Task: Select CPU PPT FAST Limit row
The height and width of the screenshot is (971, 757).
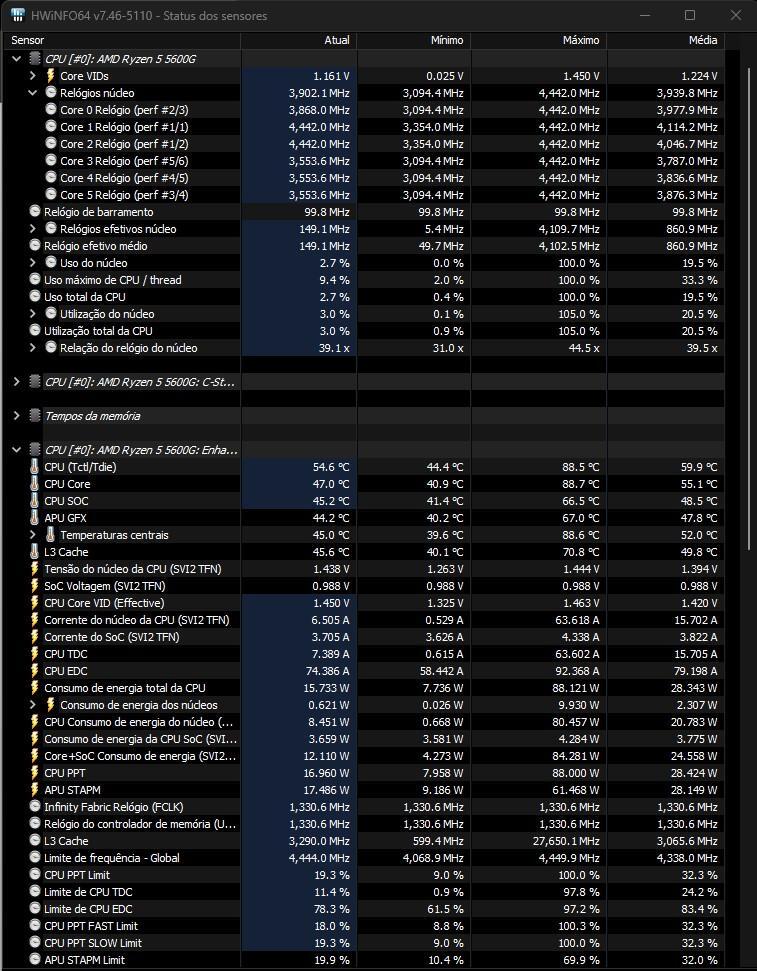Action: [x=364, y=926]
